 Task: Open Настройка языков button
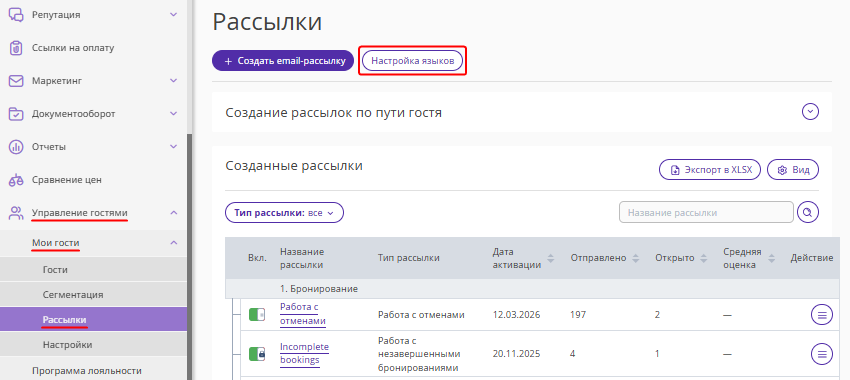[x=413, y=61]
